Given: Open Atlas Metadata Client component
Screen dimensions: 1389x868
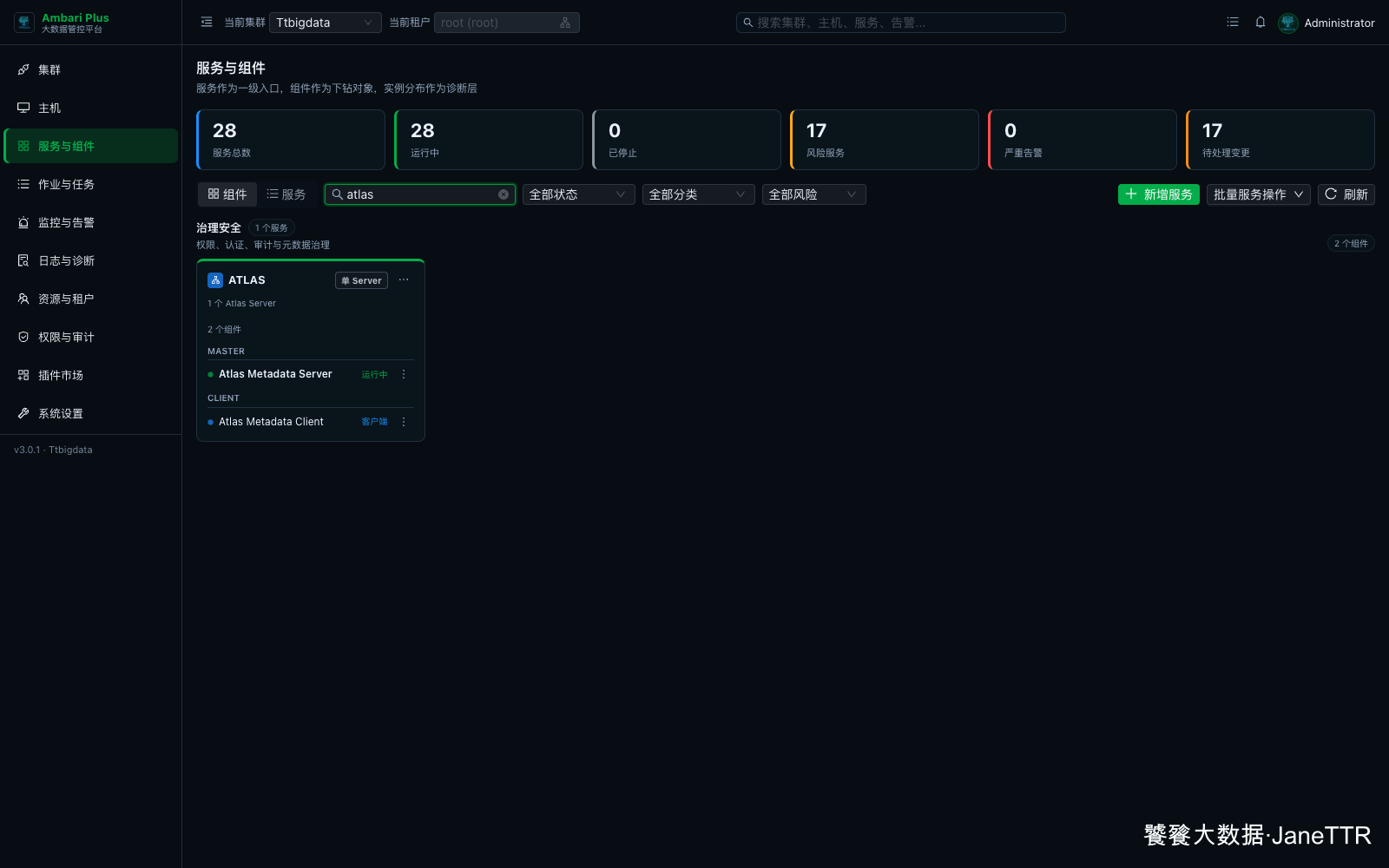Looking at the screenshot, I should click(271, 422).
